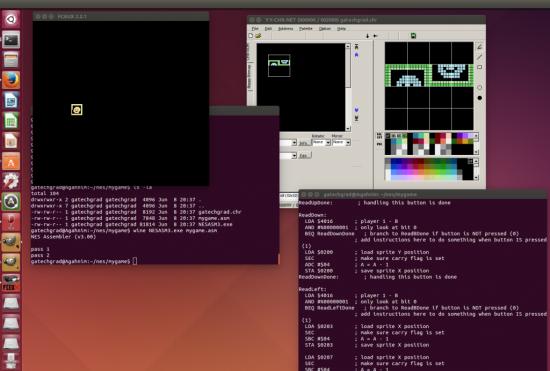This screenshot has width=550, height=371.
Task: Click gatechgrad.chr in the terminal listing
Action: pos(220,212)
